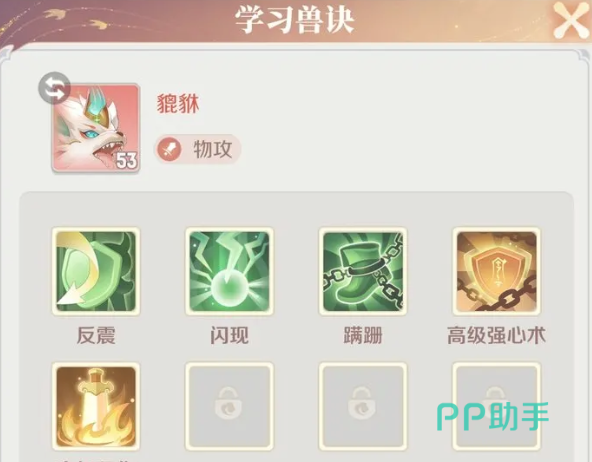Click the last locked skill slot

tap(496, 407)
